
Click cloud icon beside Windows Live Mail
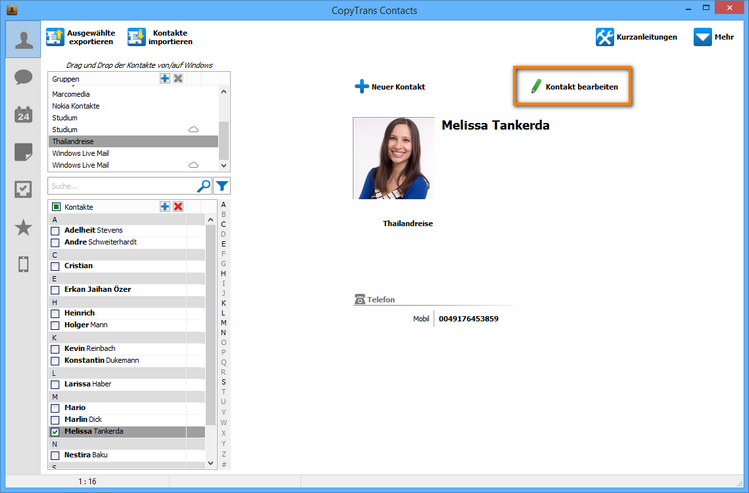(x=193, y=165)
